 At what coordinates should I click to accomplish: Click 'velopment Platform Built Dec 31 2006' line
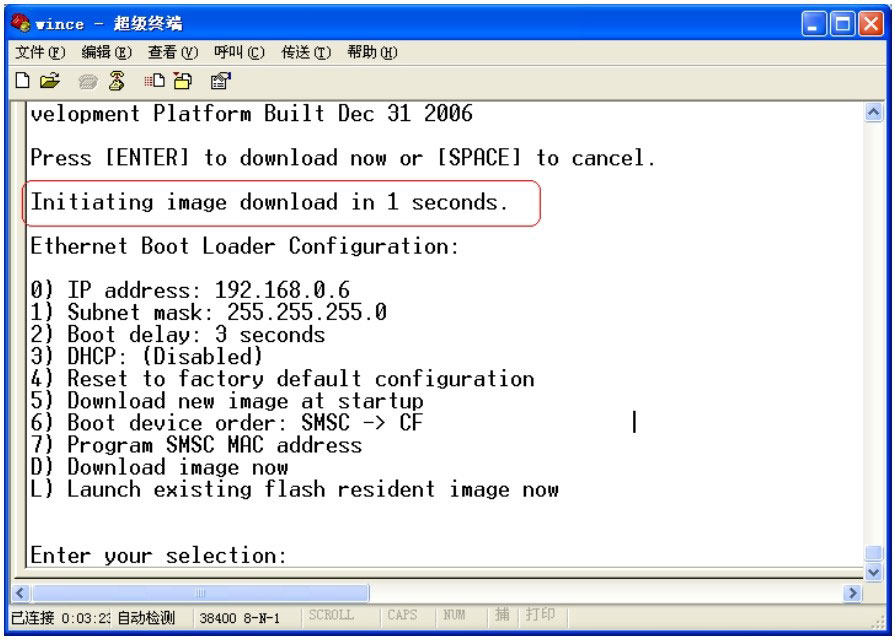251,114
